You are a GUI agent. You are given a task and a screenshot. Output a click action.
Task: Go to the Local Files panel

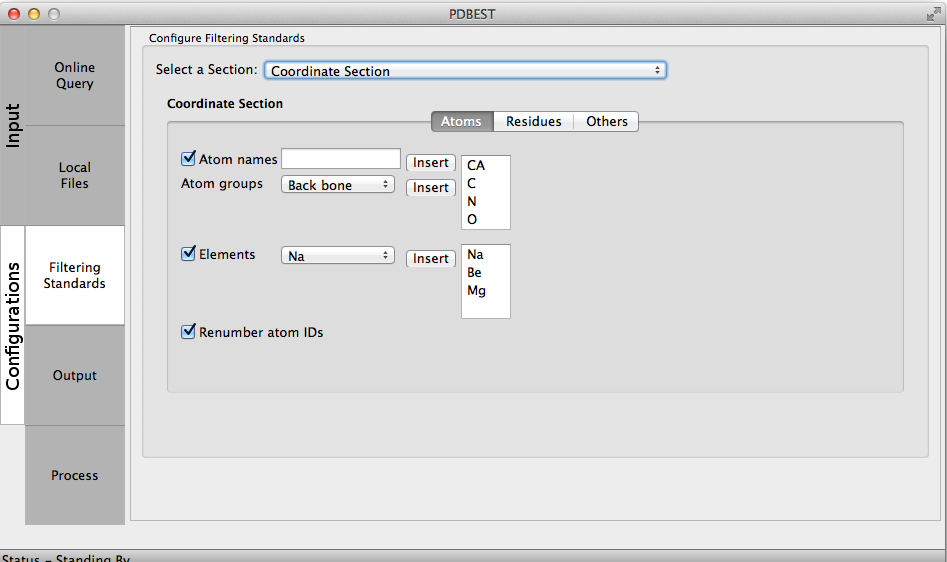(x=75, y=175)
